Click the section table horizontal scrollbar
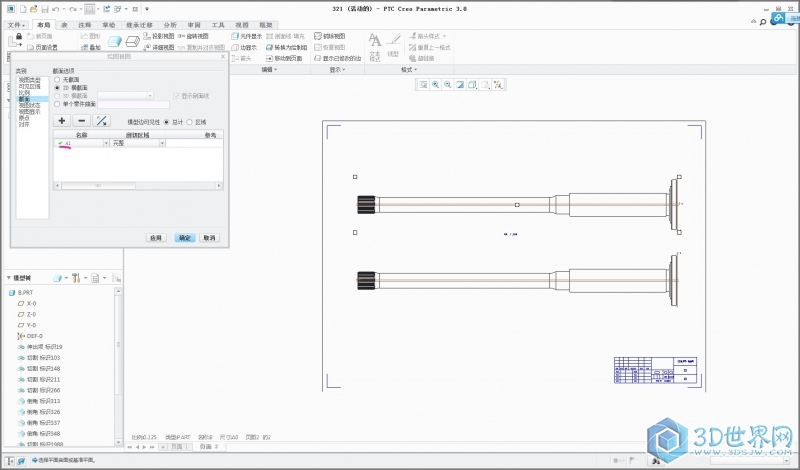 (138, 186)
